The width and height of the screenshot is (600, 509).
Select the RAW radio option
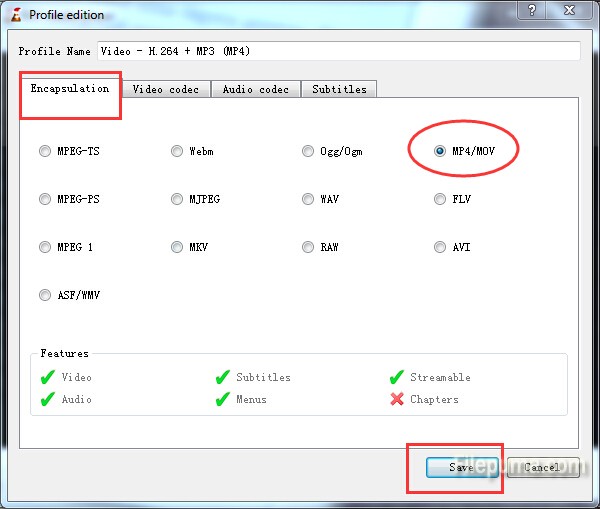point(309,247)
